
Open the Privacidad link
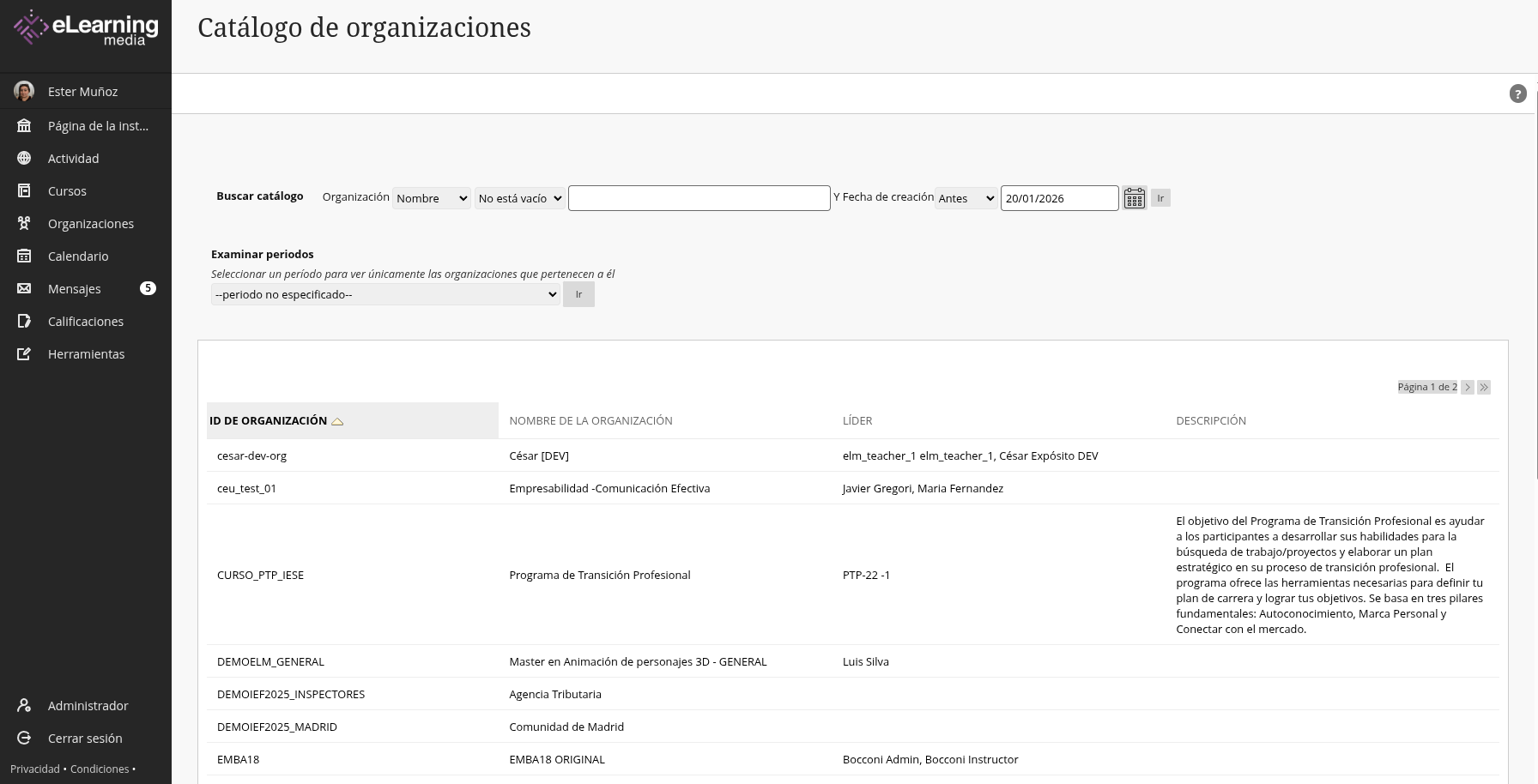coord(35,769)
